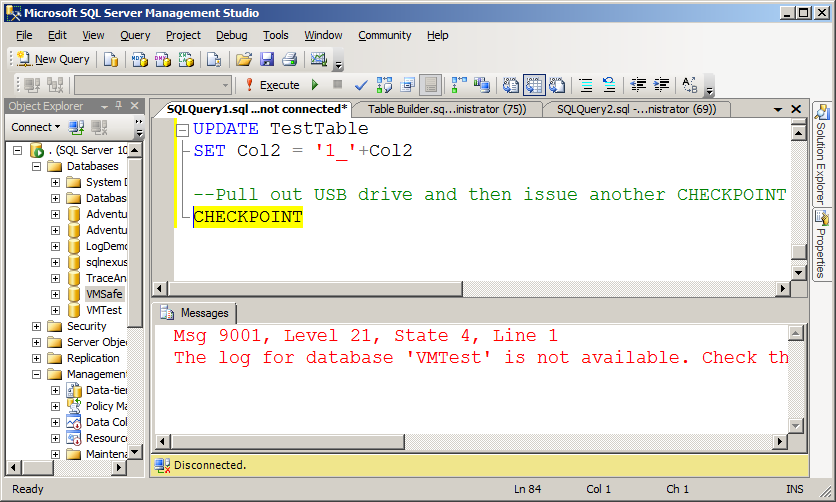
Task: Click the Analysis Services MDX Query icon
Action: coord(140,59)
